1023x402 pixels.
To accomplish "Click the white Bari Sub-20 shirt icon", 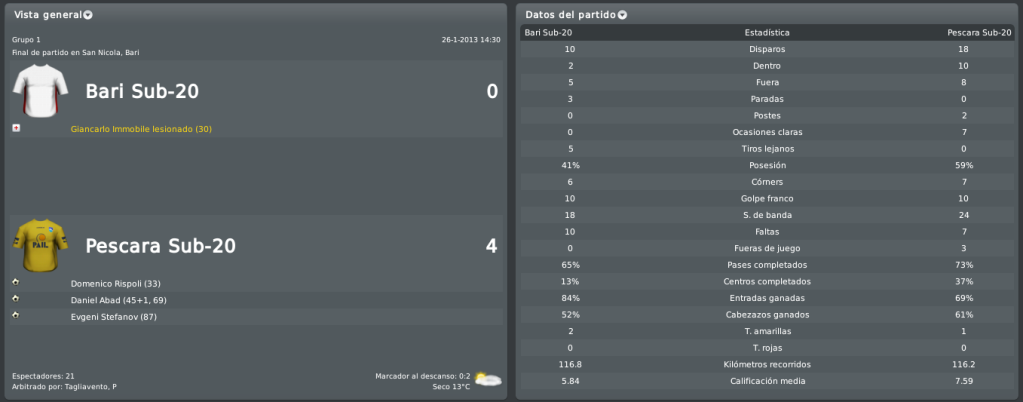I will pos(40,91).
